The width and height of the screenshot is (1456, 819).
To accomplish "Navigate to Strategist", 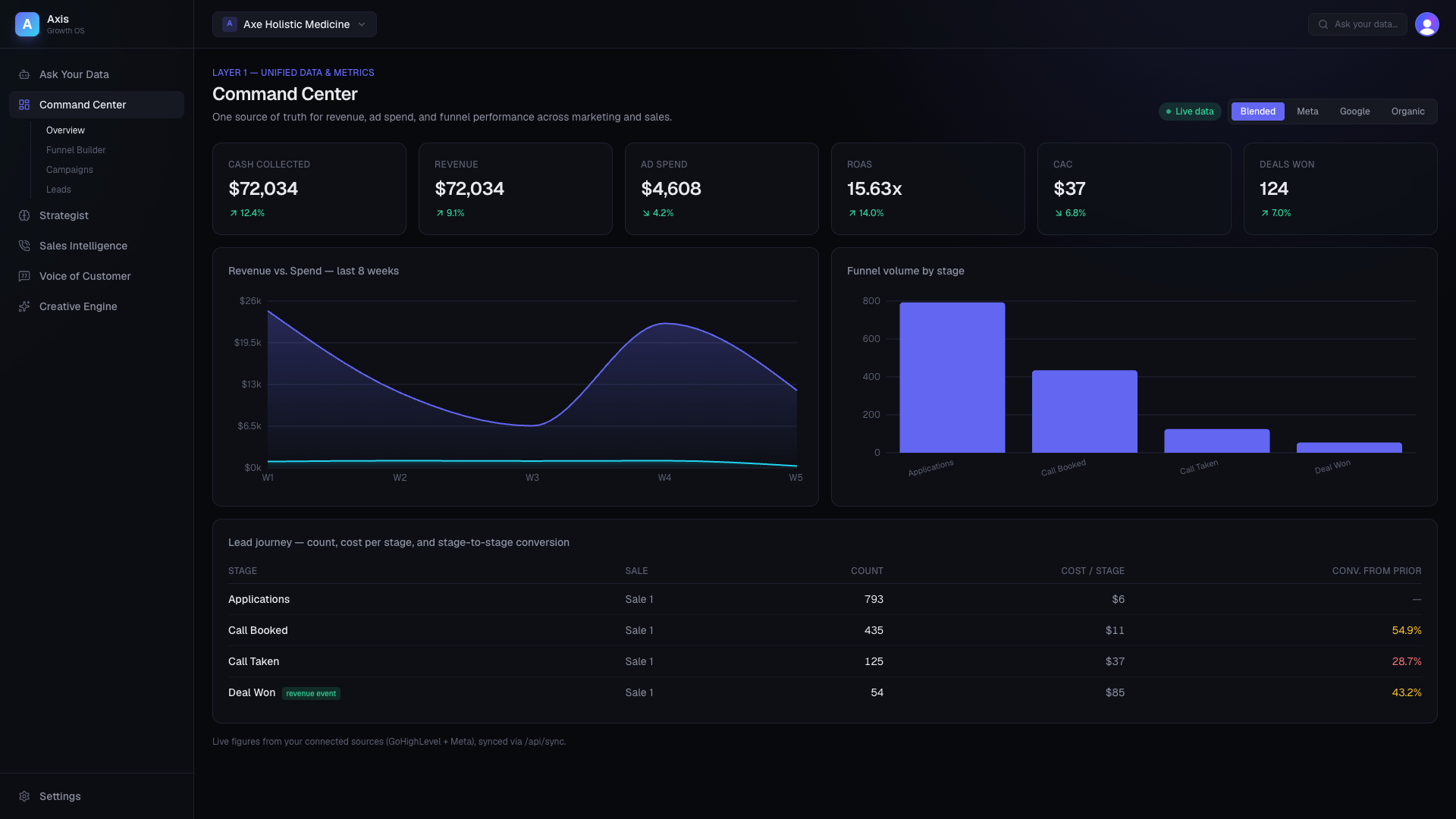I will coord(96,215).
